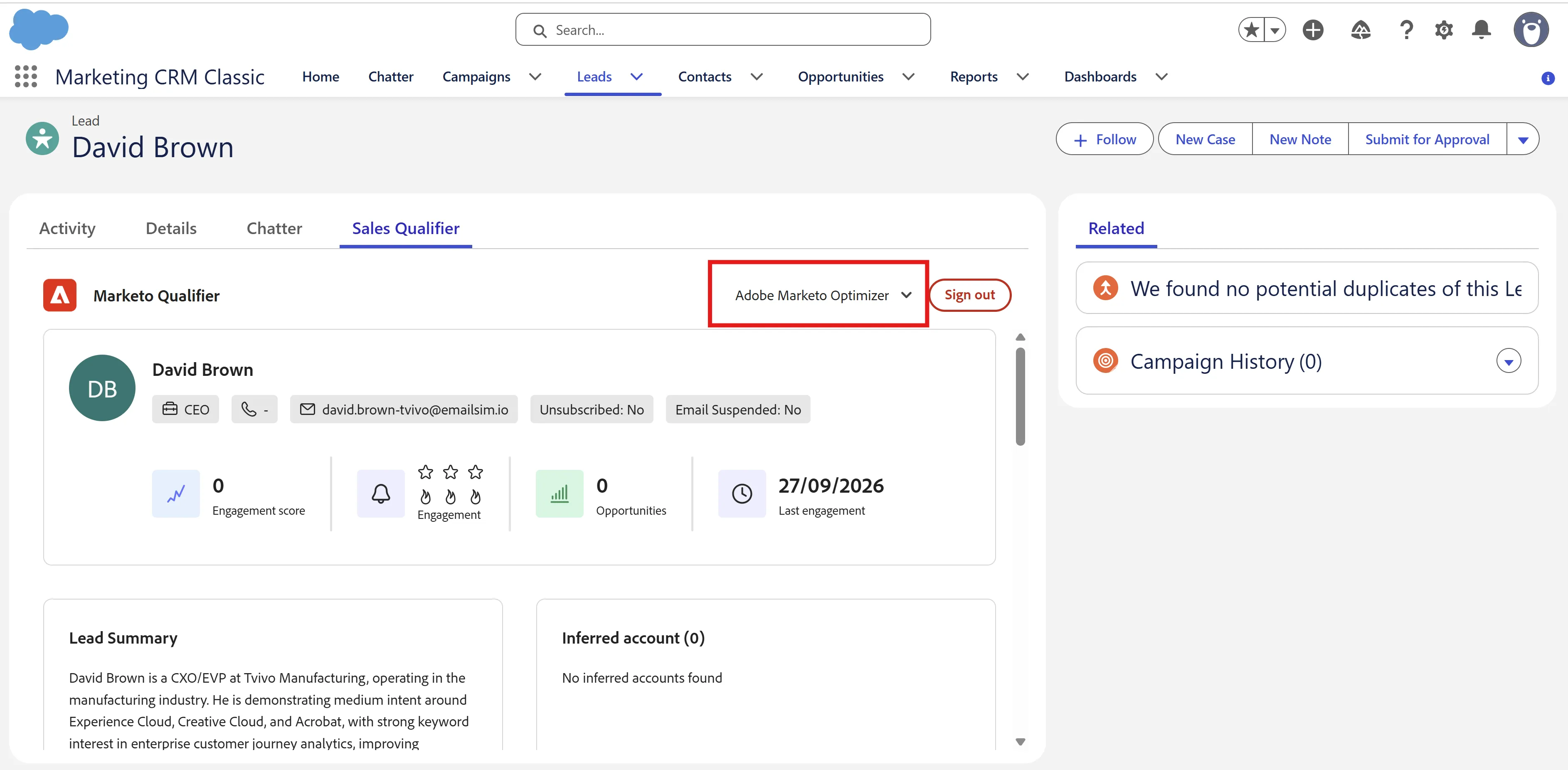The image size is (1568, 770).
Task: Click the Lead record star icon
Action: point(42,139)
